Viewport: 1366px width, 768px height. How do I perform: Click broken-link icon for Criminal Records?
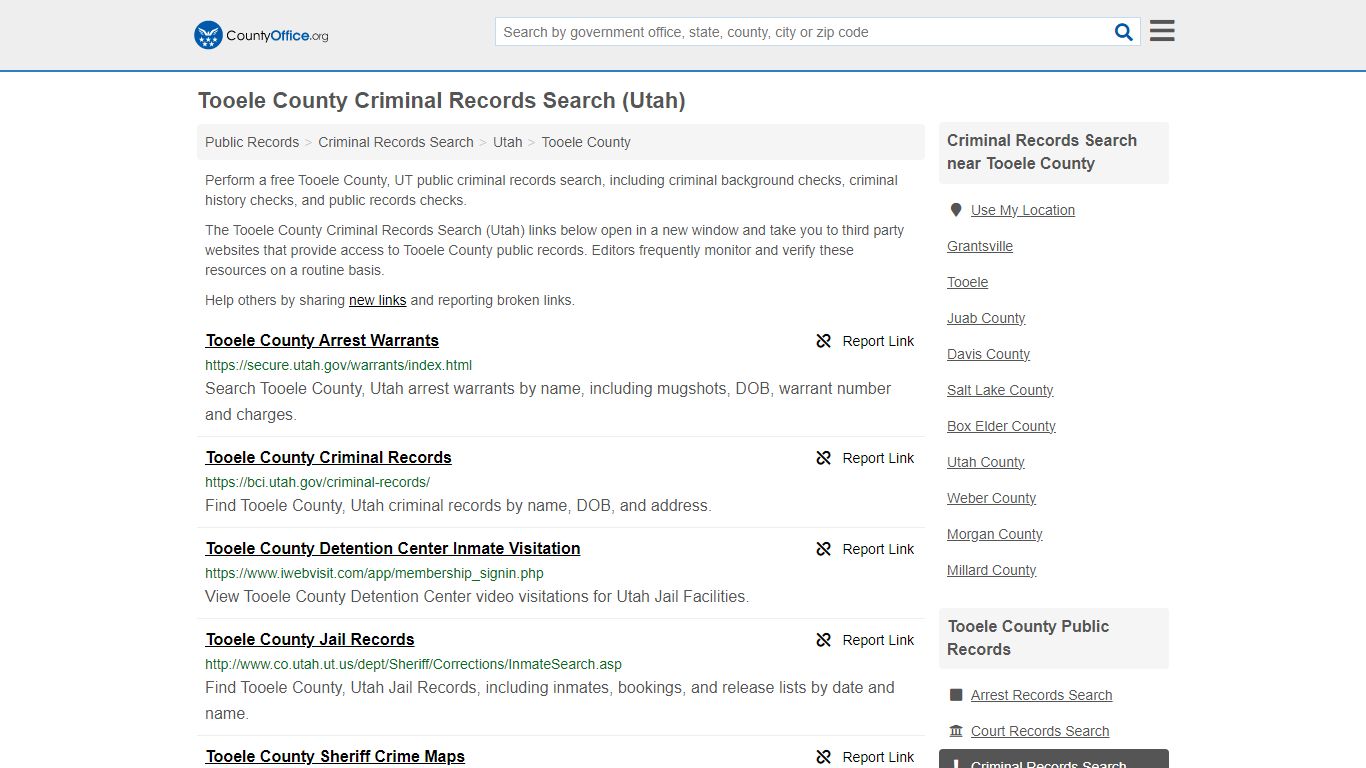(x=824, y=458)
